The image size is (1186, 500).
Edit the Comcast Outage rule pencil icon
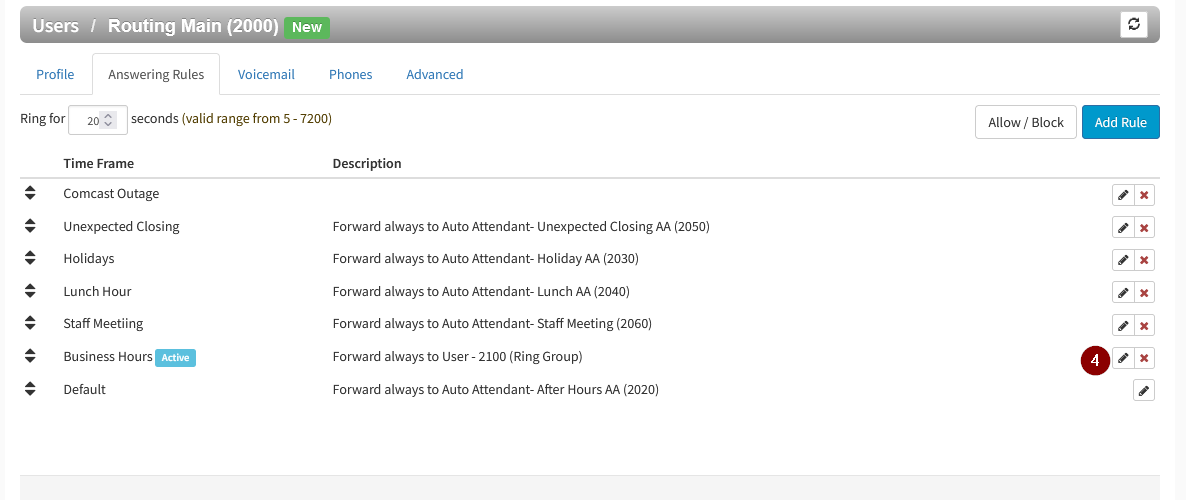[1123, 195]
